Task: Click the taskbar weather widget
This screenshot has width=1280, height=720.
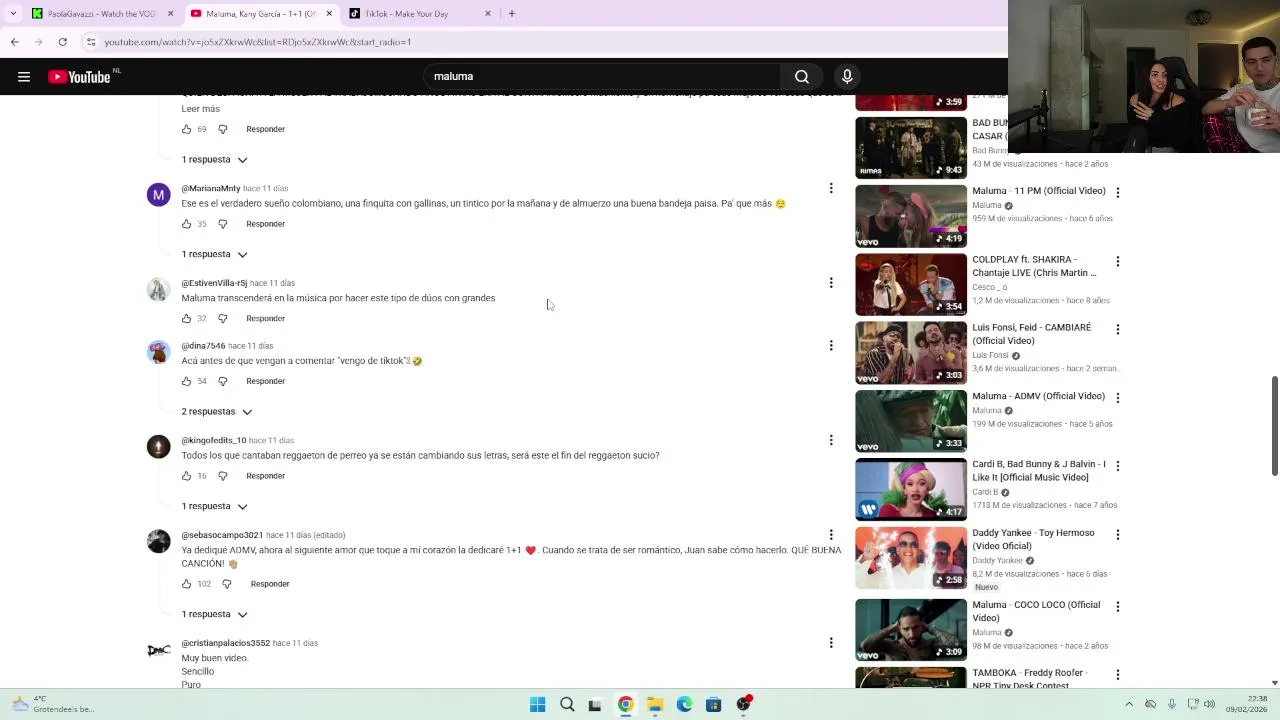Action: coord(52,704)
